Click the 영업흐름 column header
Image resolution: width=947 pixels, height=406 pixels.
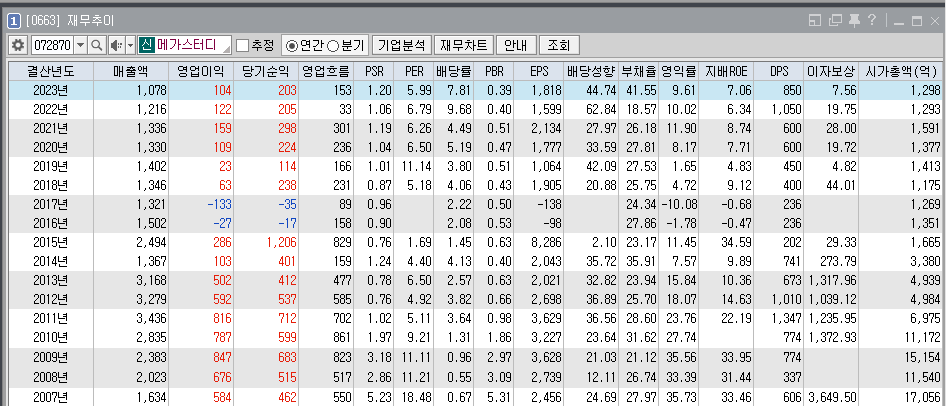326,71
